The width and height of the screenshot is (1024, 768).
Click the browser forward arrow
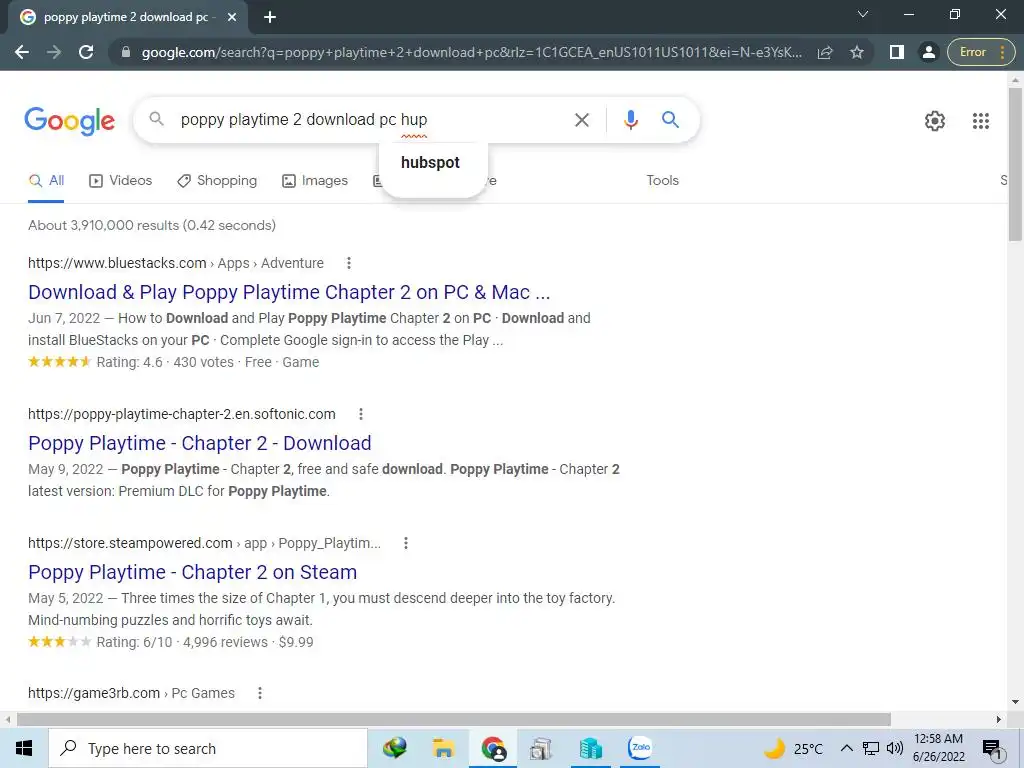click(54, 52)
